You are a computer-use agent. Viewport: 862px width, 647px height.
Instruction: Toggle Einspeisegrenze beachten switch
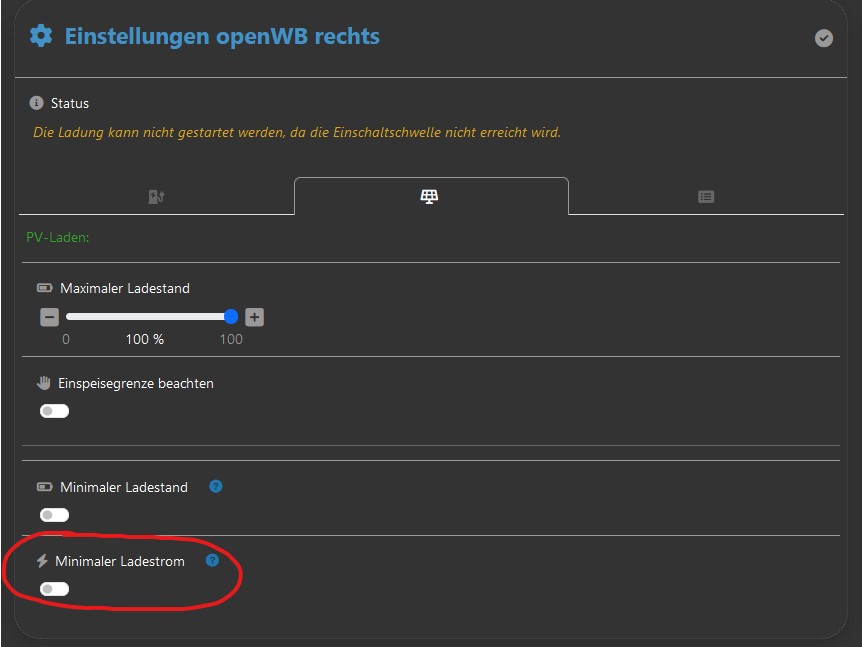click(54, 411)
